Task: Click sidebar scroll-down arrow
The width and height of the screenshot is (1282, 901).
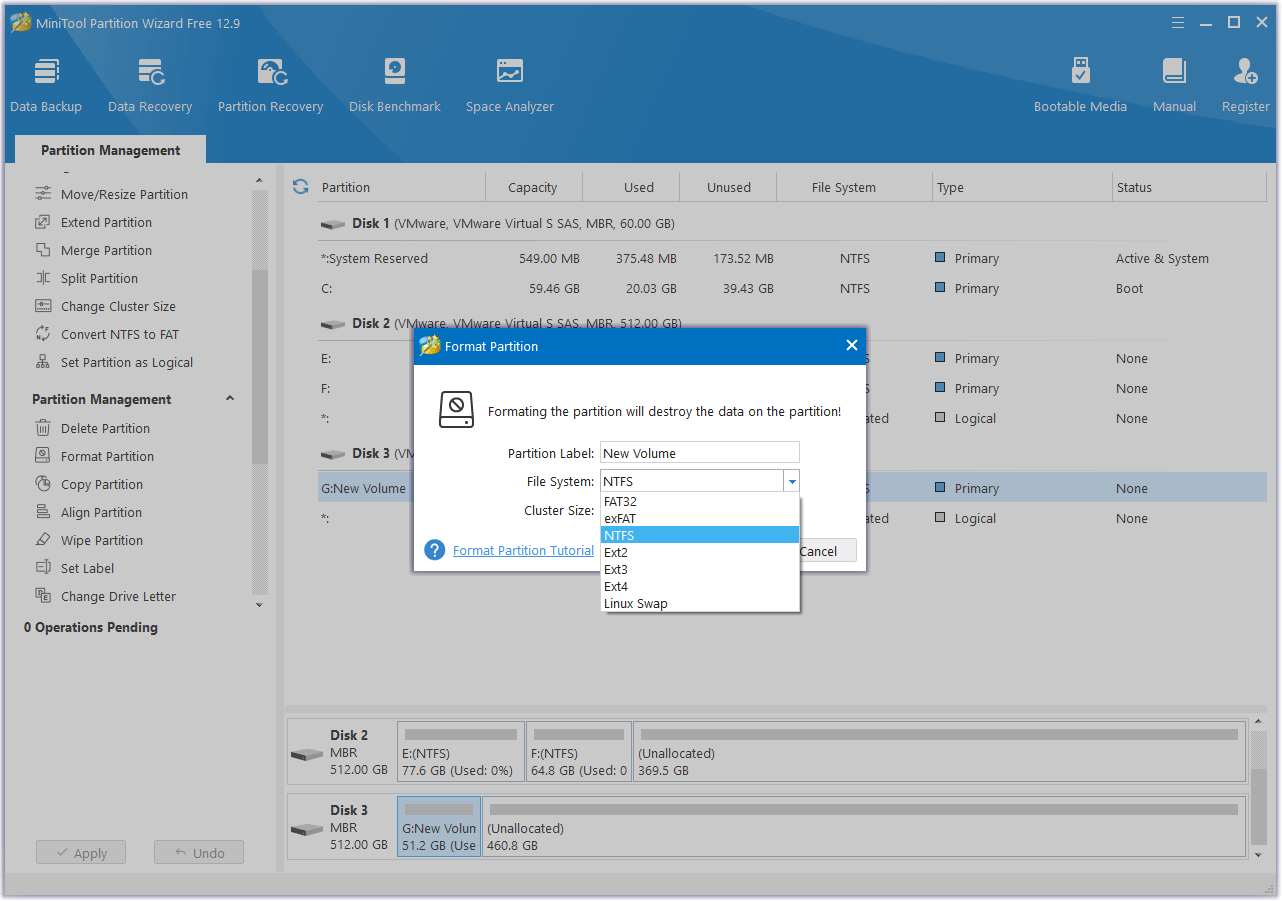Action: click(x=259, y=605)
